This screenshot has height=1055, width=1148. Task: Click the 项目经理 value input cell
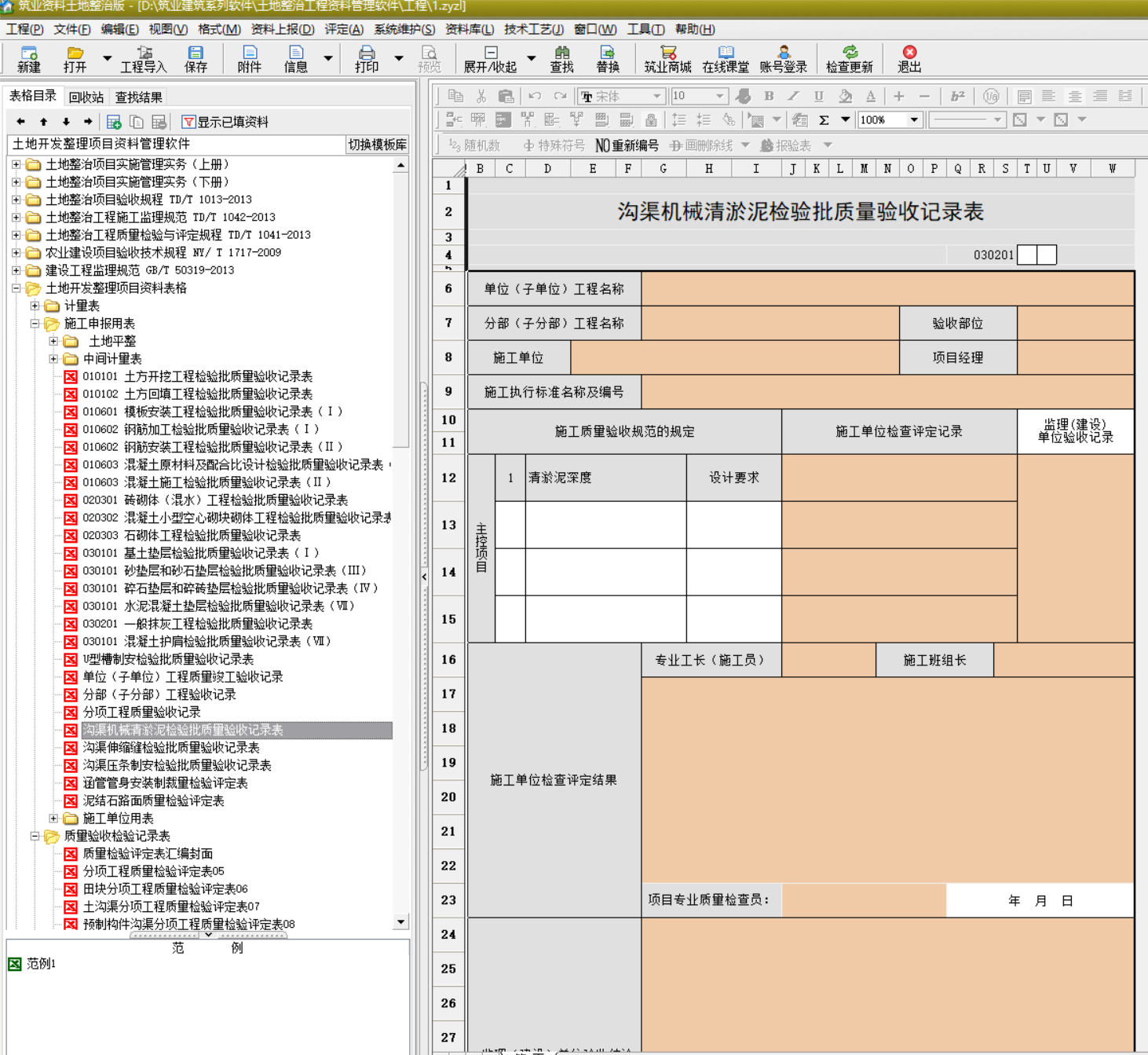[x=1075, y=357]
